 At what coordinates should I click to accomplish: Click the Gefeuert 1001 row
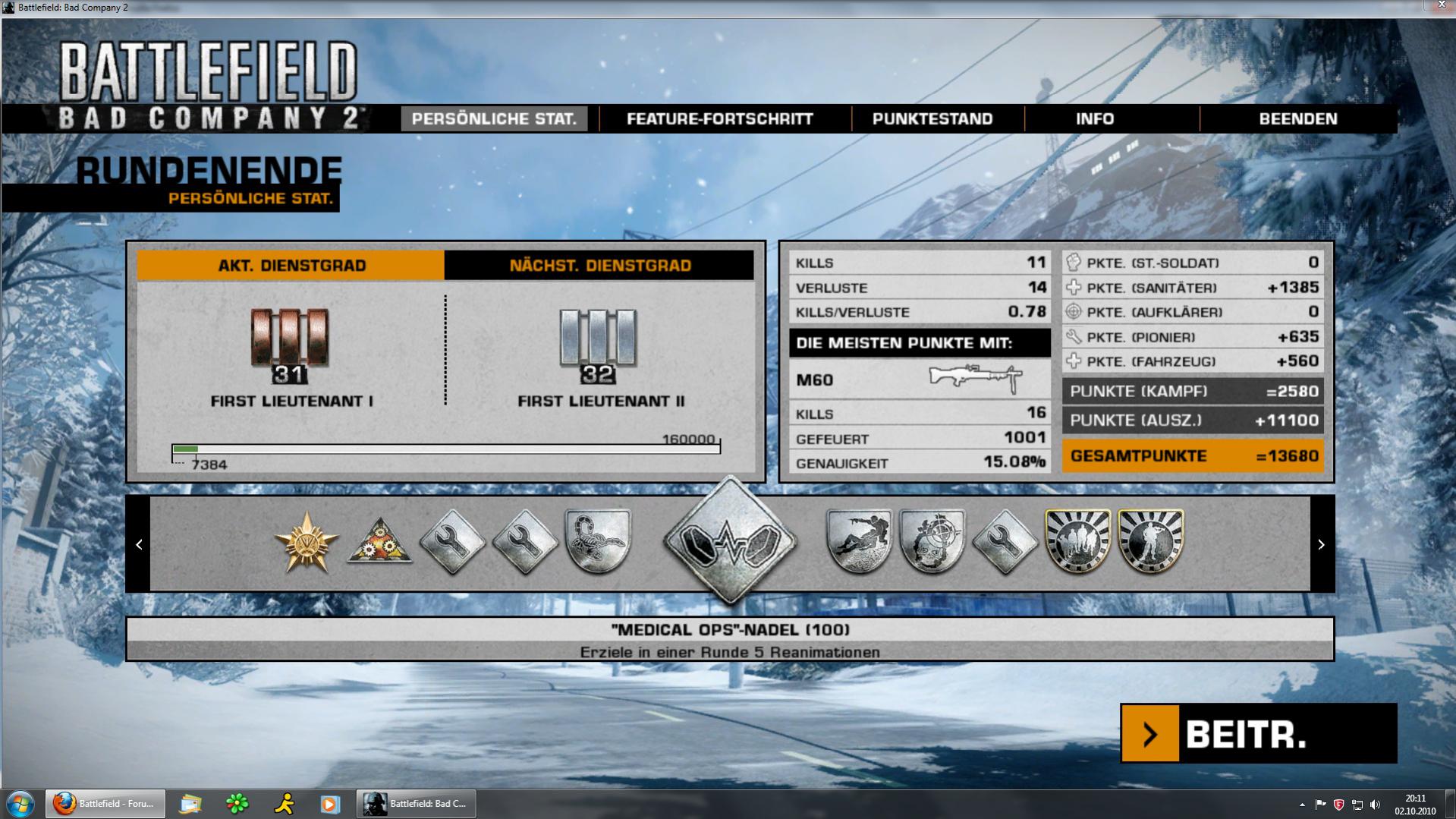920,438
